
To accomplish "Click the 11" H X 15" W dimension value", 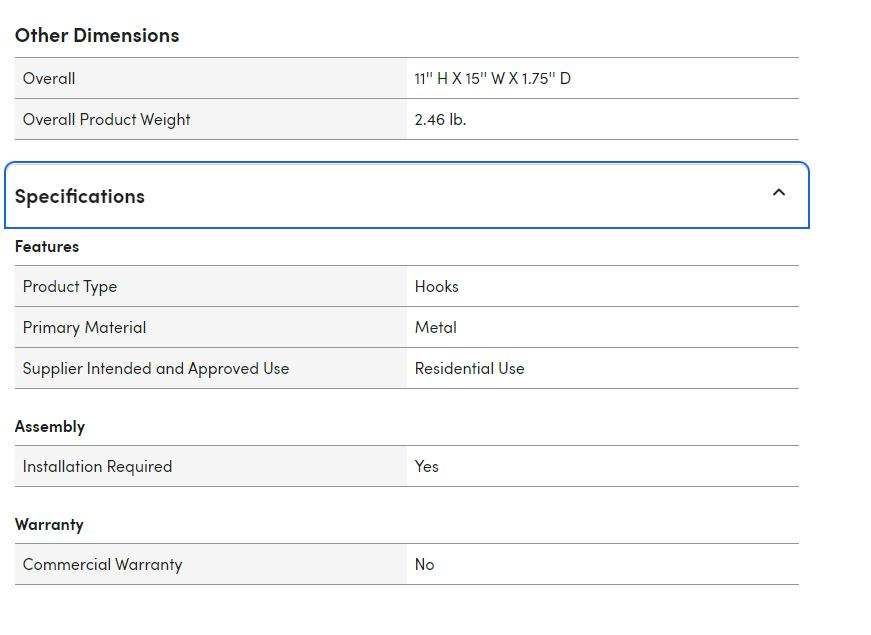I will (x=492, y=78).
